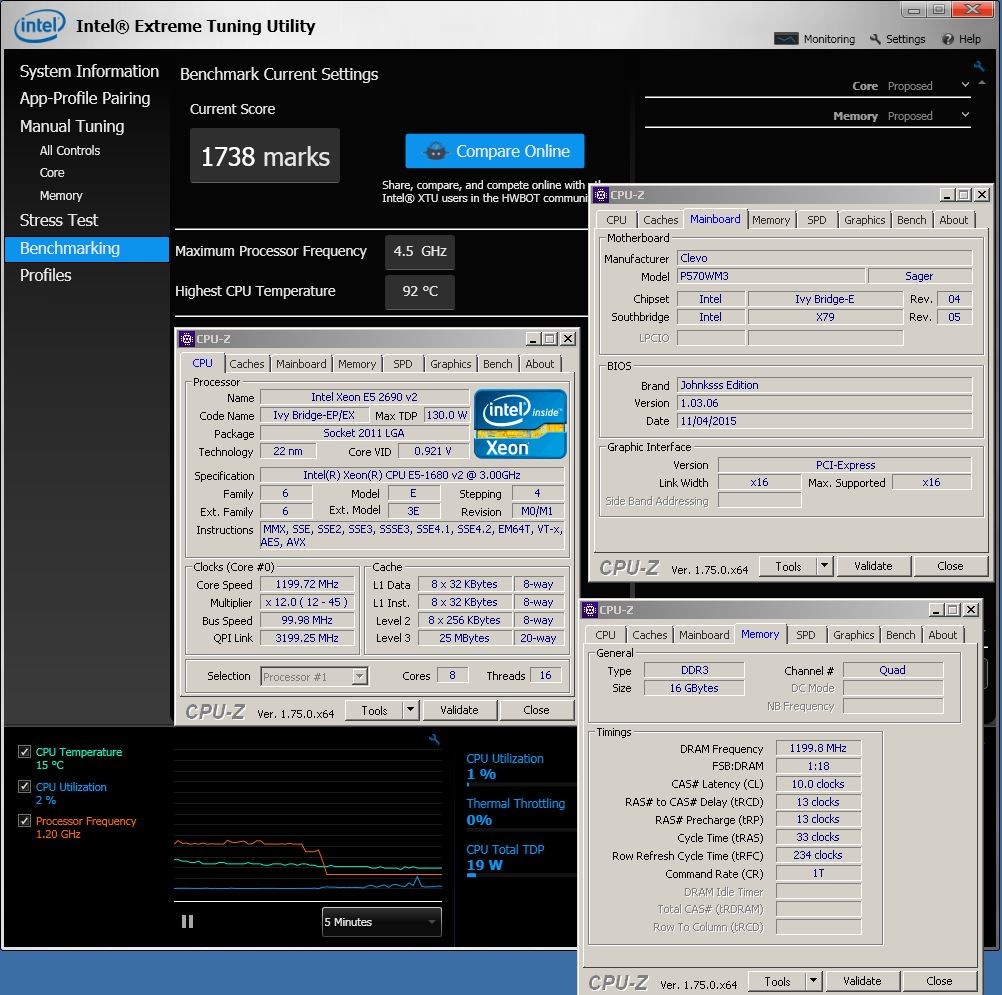Click the Maximum Processor Frequency 4.5 GHz value
This screenshot has height=995, width=1002.
point(420,251)
